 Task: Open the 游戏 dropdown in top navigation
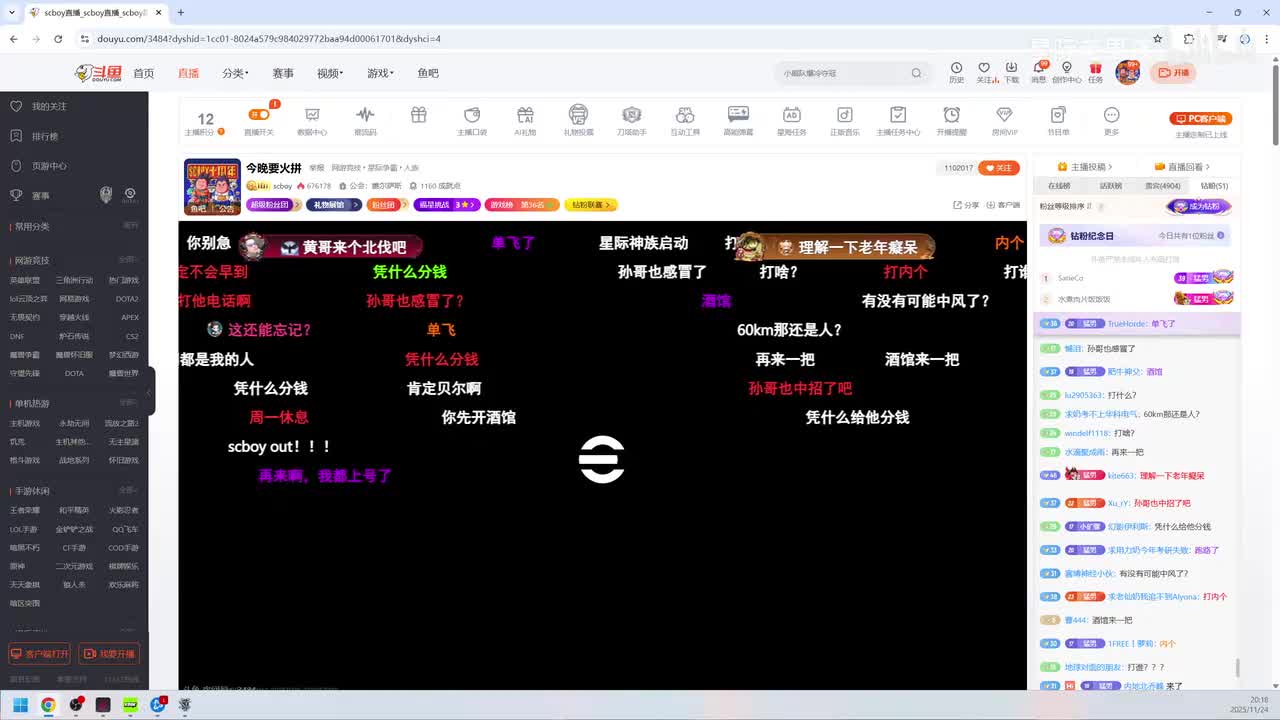click(x=380, y=73)
